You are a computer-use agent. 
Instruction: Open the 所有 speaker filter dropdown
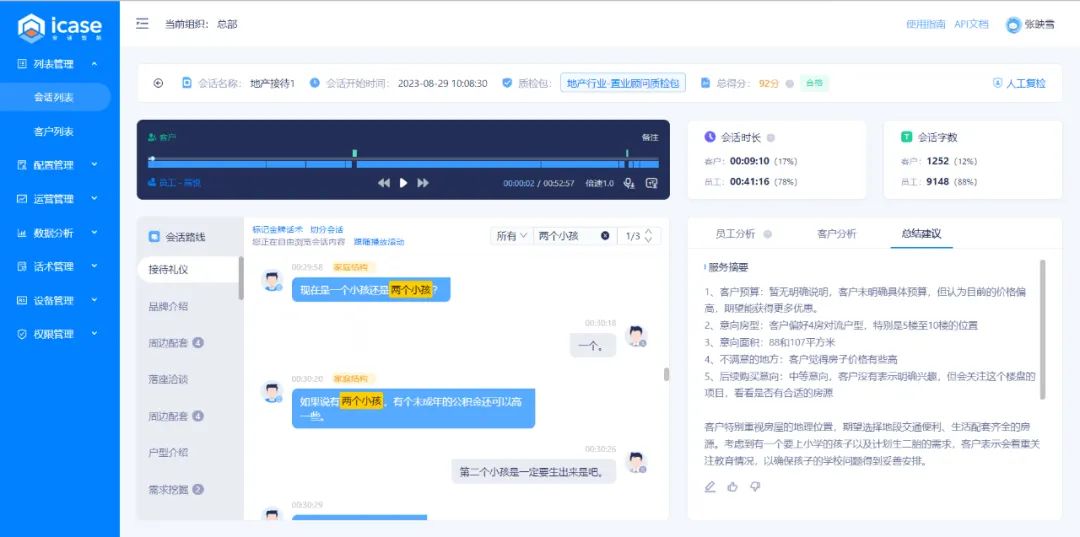pyautogui.click(x=511, y=236)
